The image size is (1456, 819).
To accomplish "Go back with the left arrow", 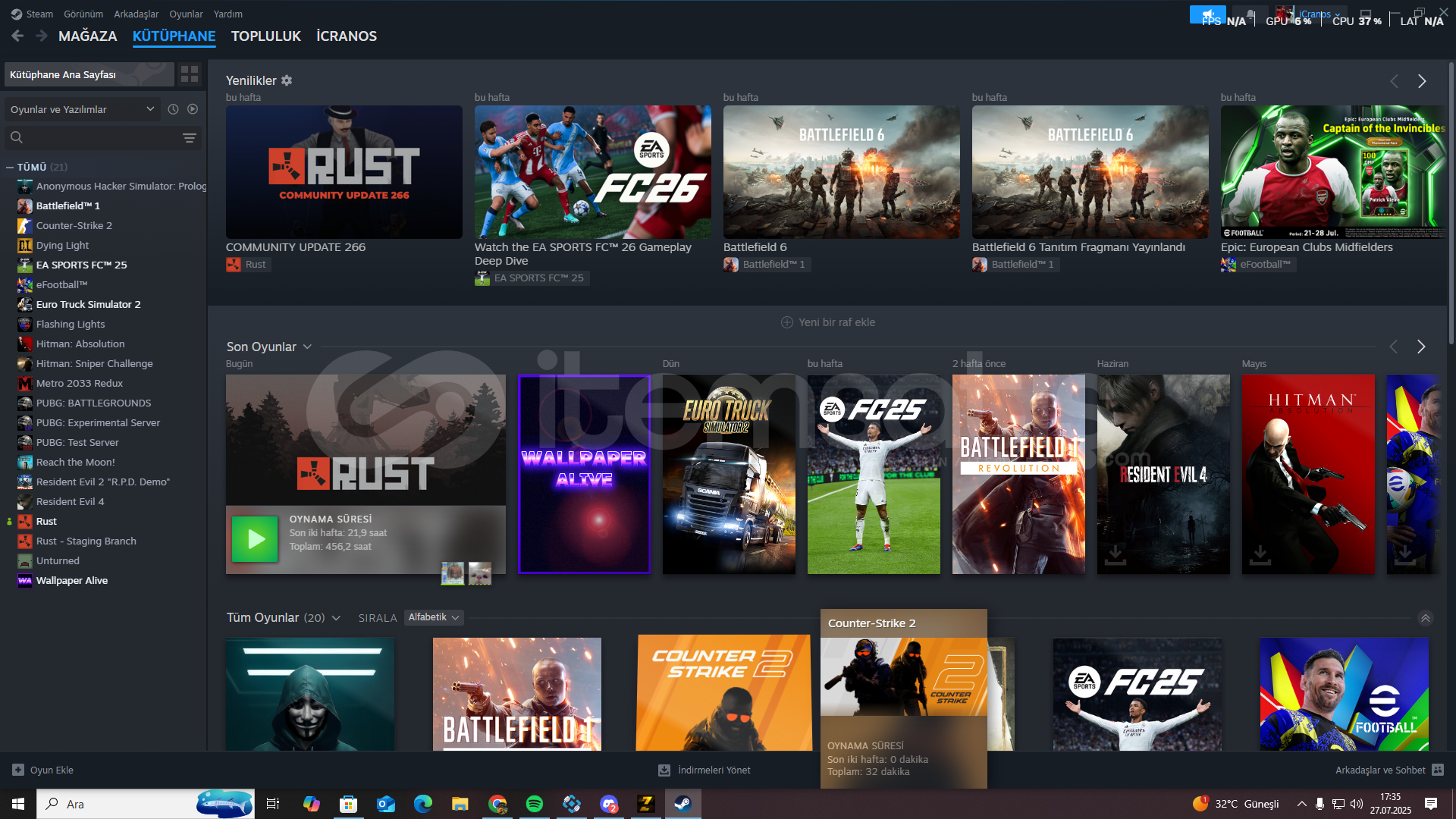I will [x=17, y=36].
